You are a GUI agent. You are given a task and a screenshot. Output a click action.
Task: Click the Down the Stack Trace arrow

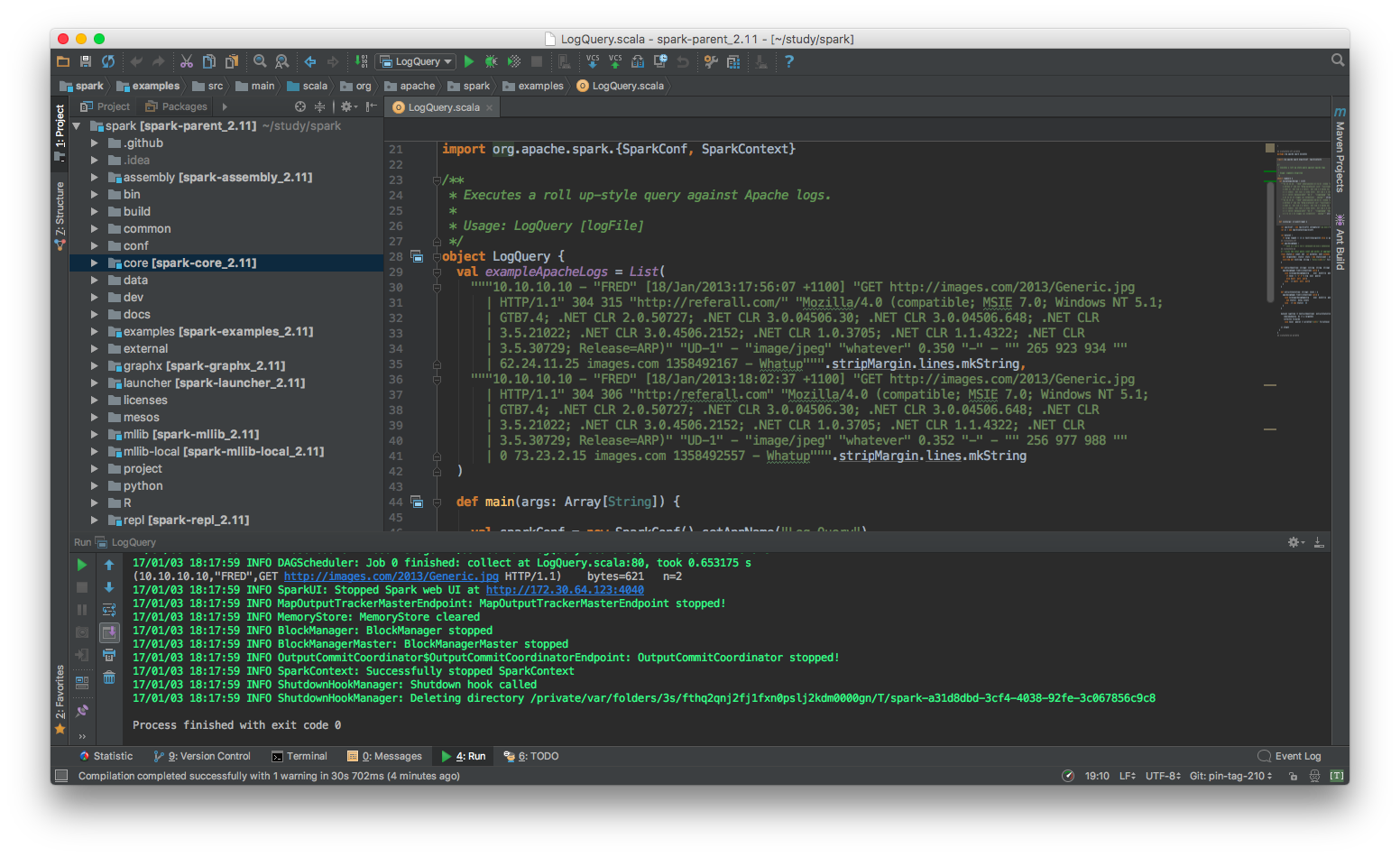[109, 587]
